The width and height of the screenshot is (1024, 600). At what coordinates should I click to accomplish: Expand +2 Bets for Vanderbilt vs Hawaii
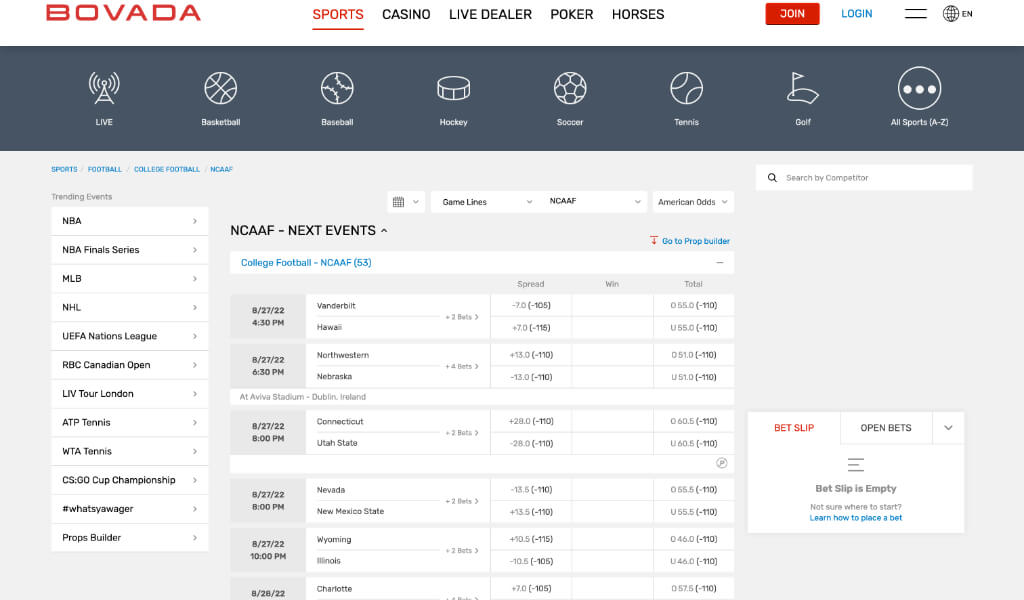(462, 317)
